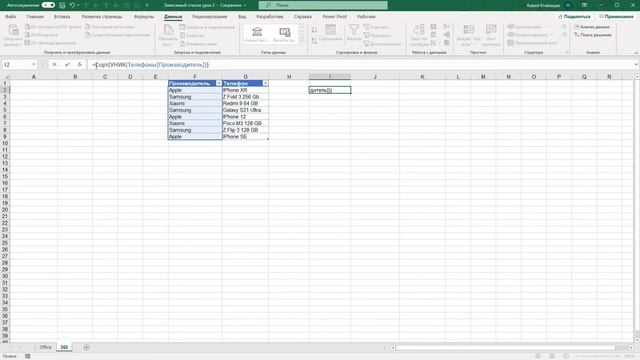Click Из Интернета icon
The width and height of the screenshot is (640, 360).
(27, 35)
